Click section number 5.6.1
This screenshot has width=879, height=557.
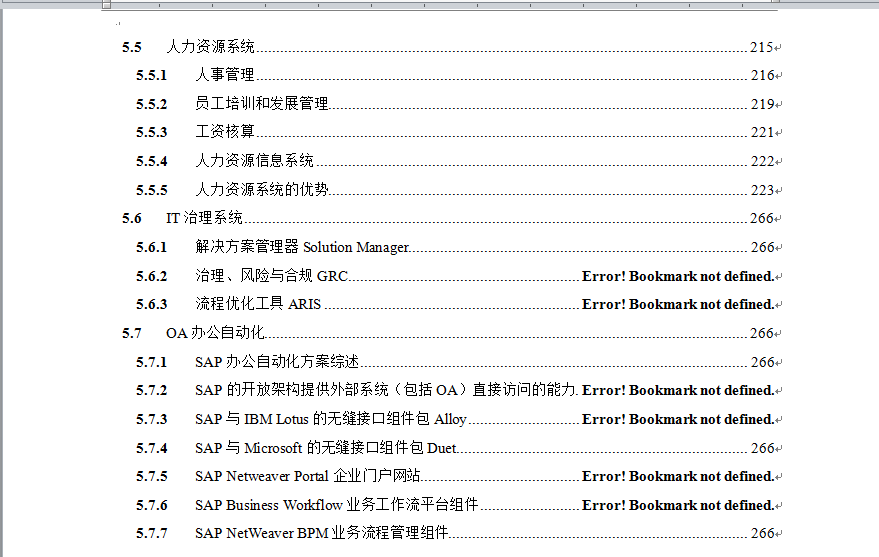pyautogui.click(x=151, y=247)
